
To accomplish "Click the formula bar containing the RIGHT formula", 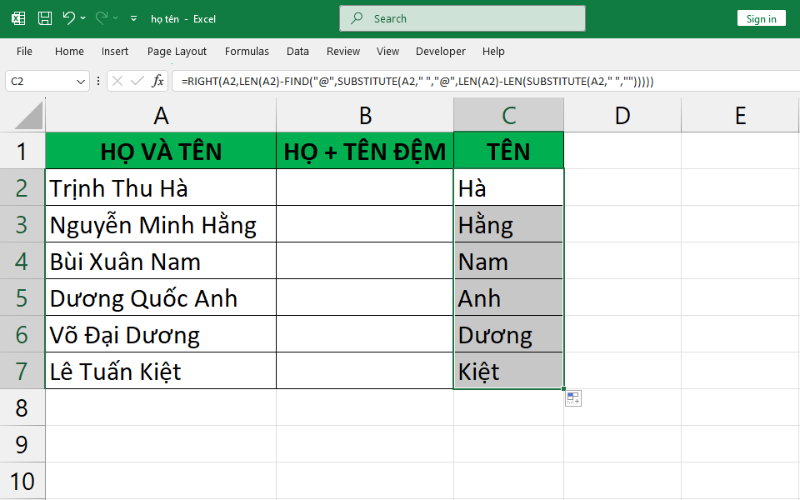I will pos(486,81).
